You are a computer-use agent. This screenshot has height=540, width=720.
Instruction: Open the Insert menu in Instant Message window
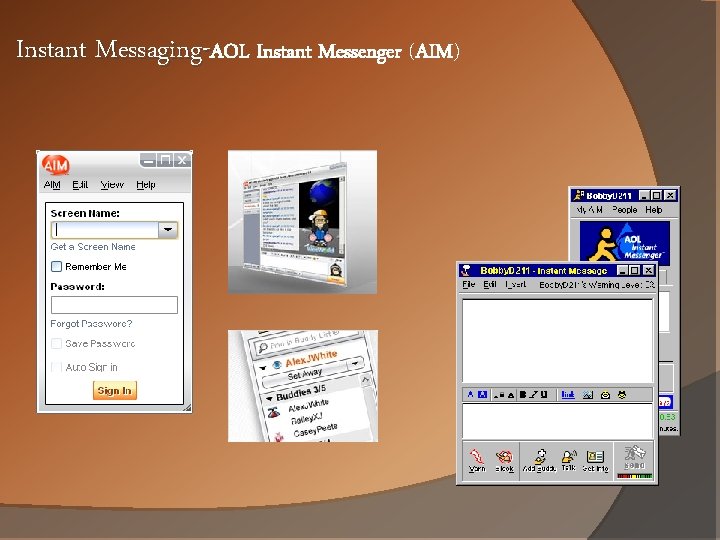[x=515, y=285]
